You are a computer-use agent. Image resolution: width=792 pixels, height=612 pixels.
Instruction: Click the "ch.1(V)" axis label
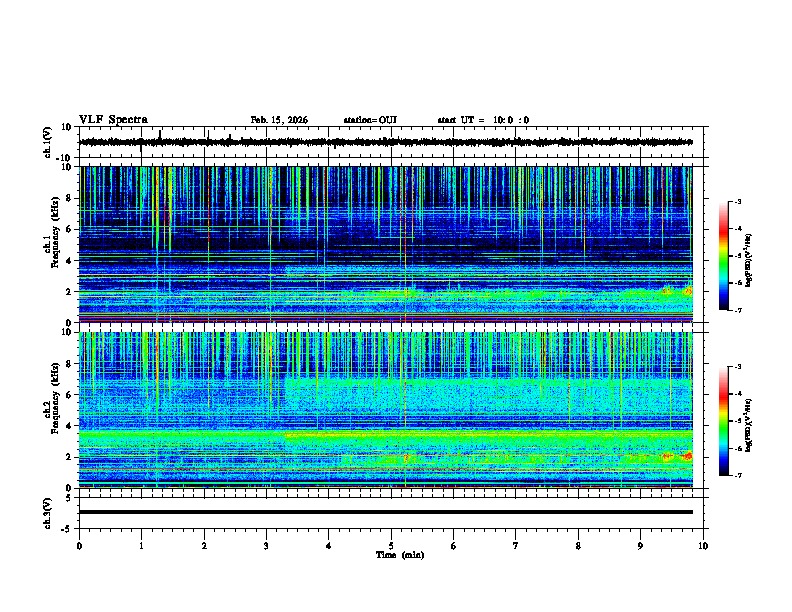tap(48, 142)
